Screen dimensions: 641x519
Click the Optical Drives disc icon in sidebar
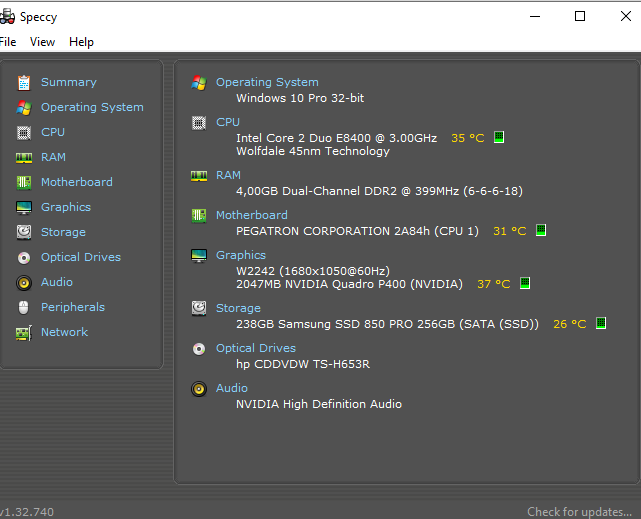pyautogui.click(x=24, y=257)
